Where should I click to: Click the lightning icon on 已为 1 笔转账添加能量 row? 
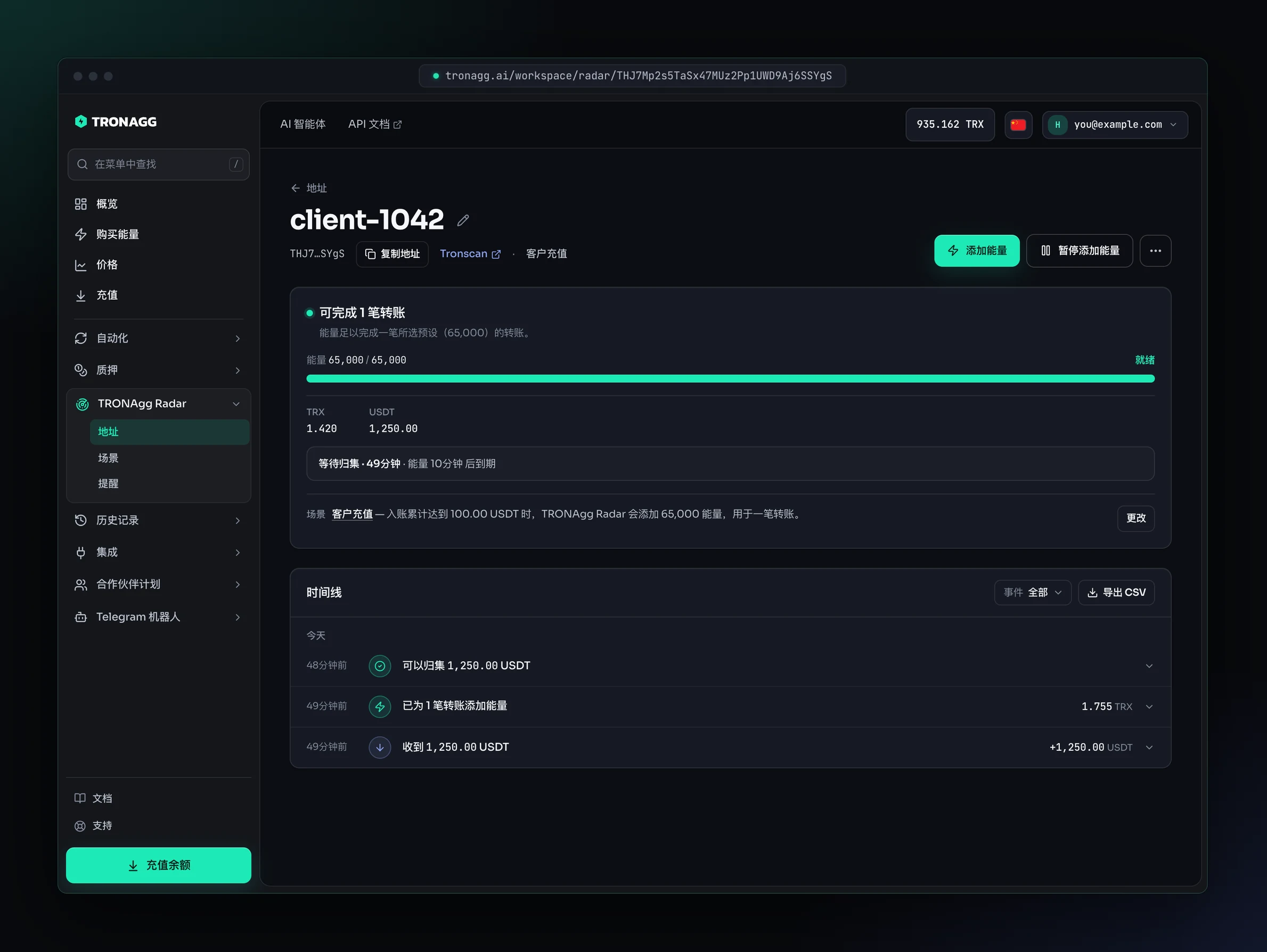pyautogui.click(x=379, y=706)
